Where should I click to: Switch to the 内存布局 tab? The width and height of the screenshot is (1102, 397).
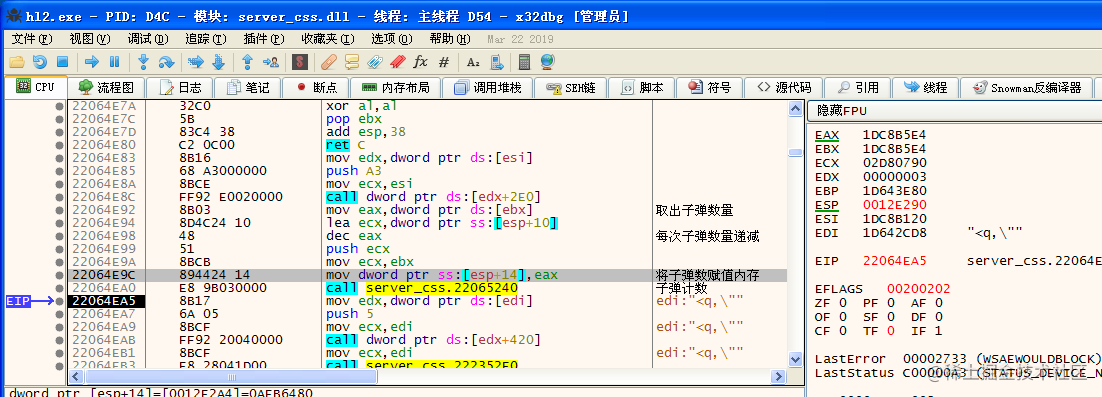coord(395,88)
